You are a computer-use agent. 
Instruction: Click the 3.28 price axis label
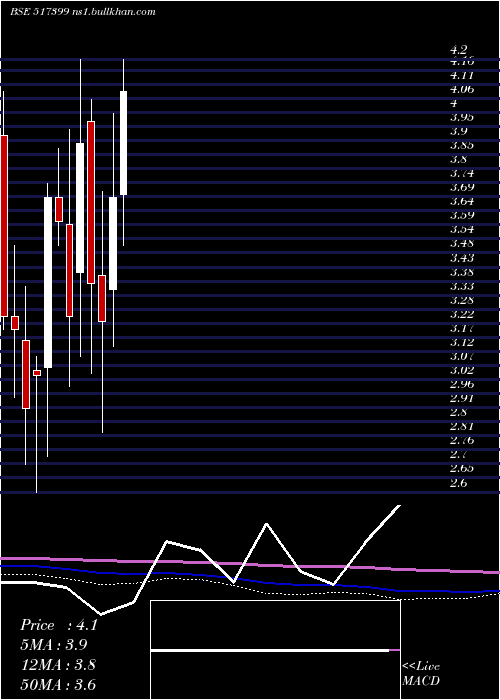click(x=462, y=300)
